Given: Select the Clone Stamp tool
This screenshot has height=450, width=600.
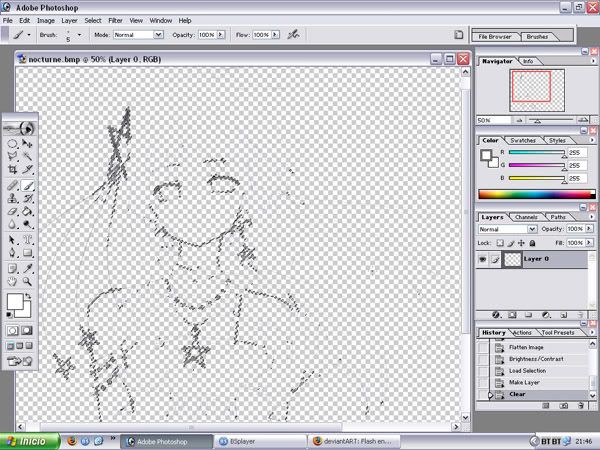Looking at the screenshot, I should point(12,198).
